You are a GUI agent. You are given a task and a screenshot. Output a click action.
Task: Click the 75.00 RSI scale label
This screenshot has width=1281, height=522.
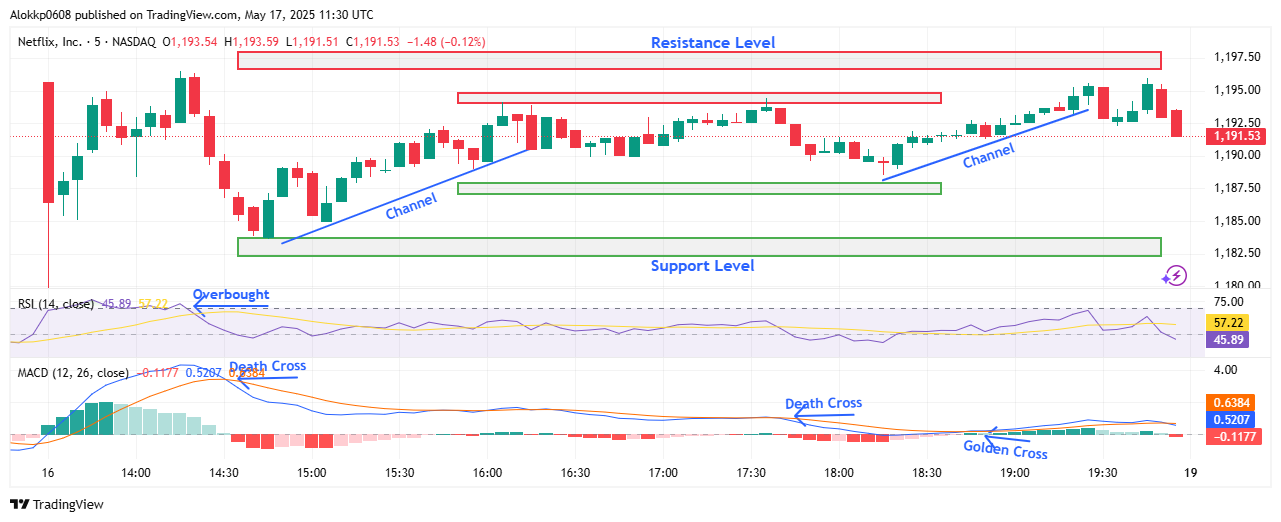click(x=1228, y=302)
